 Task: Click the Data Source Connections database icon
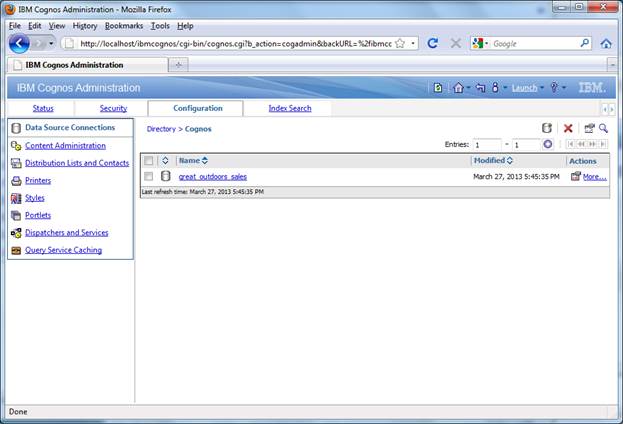coord(16,128)
